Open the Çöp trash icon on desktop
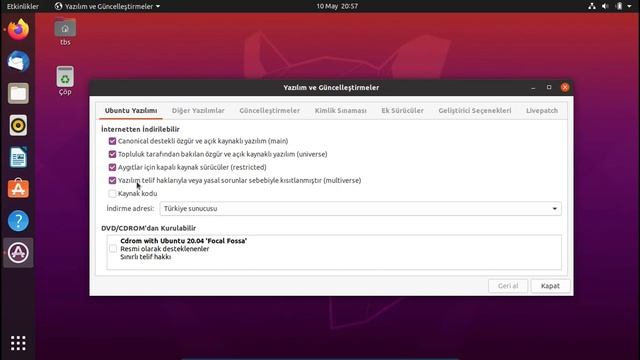 click(x=65, y=81)
